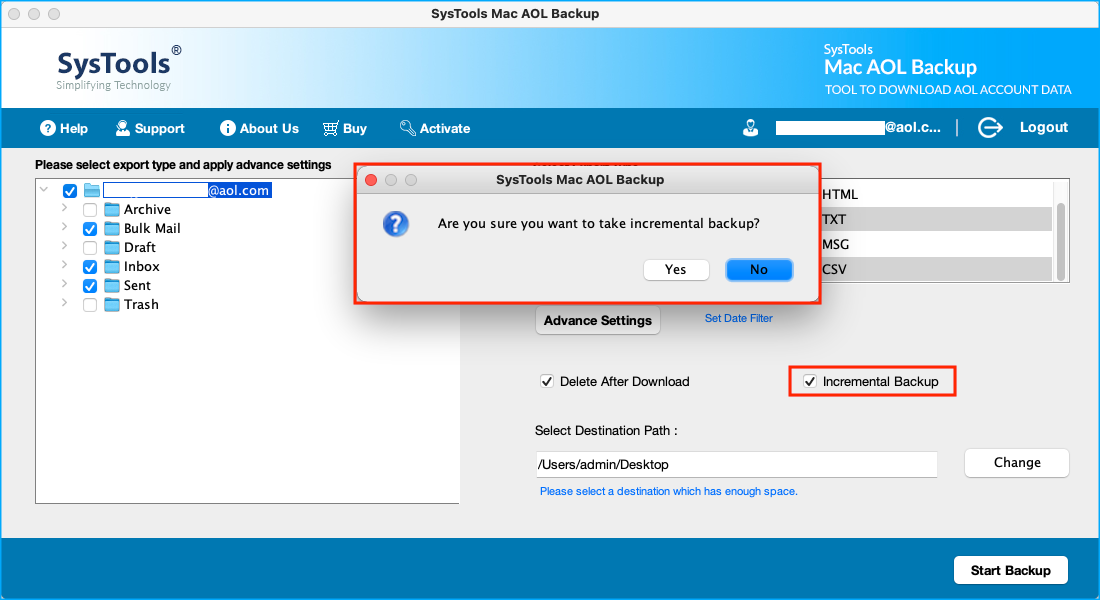The height and width of the screenshot is (600, 1100).
Task: Open Advance Settings
Action: click(598, 320)
